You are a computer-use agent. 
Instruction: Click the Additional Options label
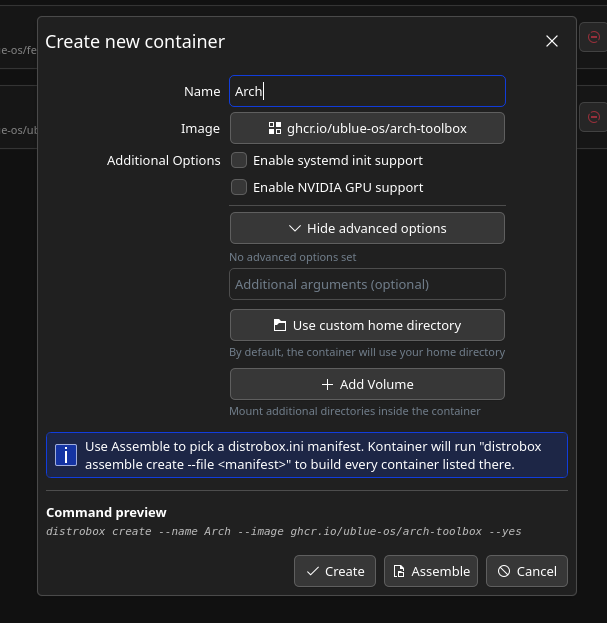pos(163,160)
